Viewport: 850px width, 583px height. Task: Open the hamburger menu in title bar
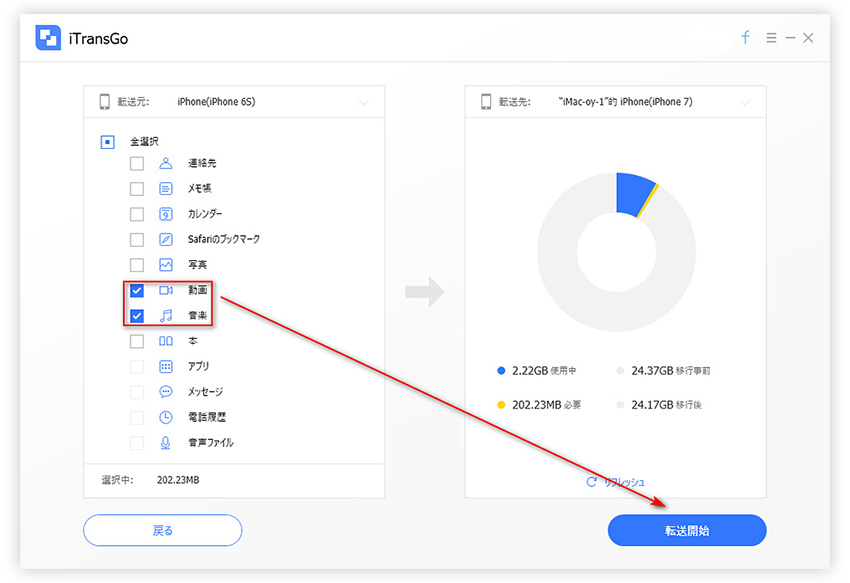point(771,38)
